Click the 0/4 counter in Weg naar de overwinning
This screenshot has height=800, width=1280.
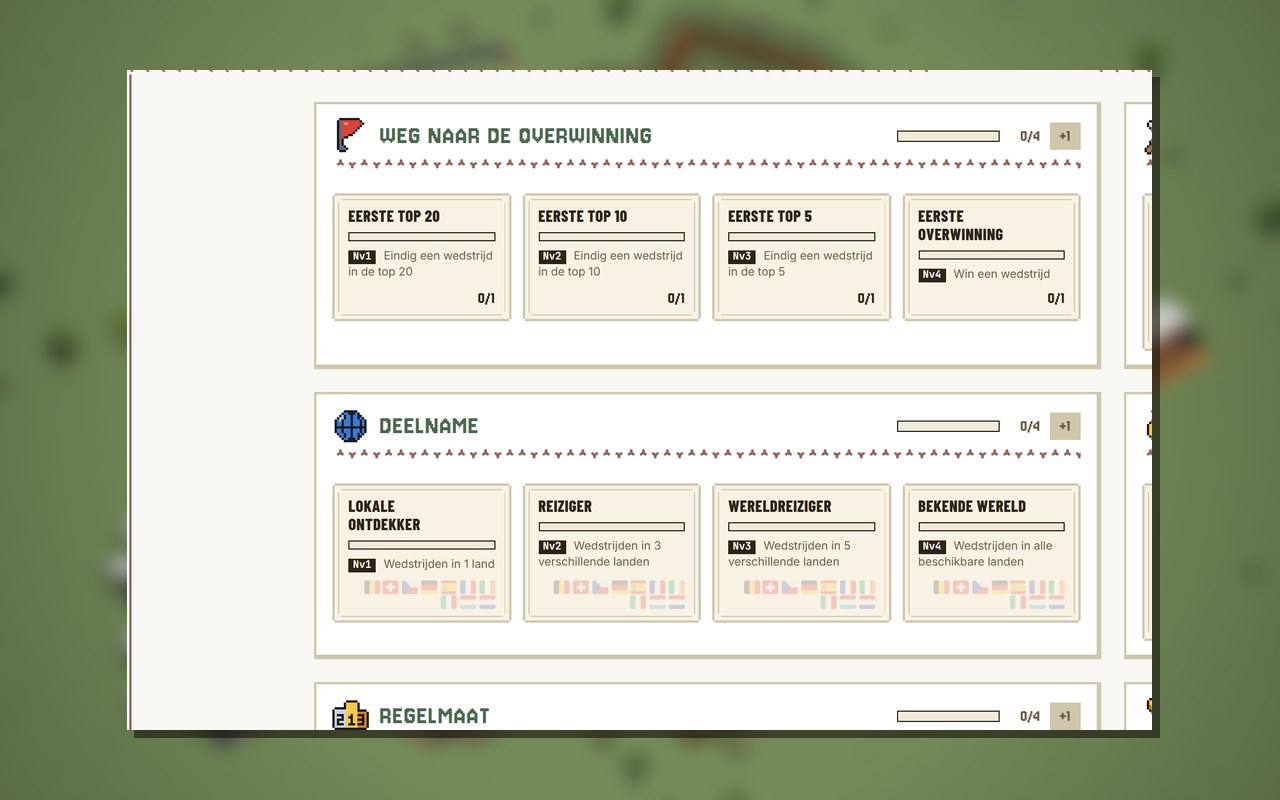[1030, 136]
